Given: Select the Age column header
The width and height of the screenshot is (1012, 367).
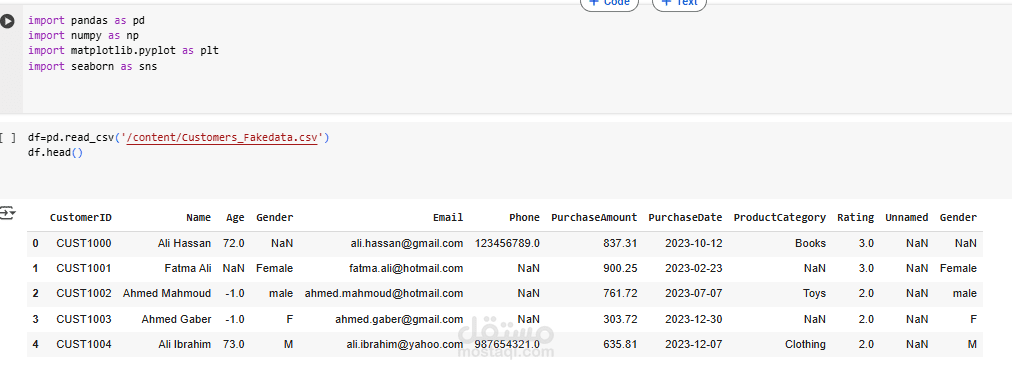Looking at the screenshot, I should [236, 217].
